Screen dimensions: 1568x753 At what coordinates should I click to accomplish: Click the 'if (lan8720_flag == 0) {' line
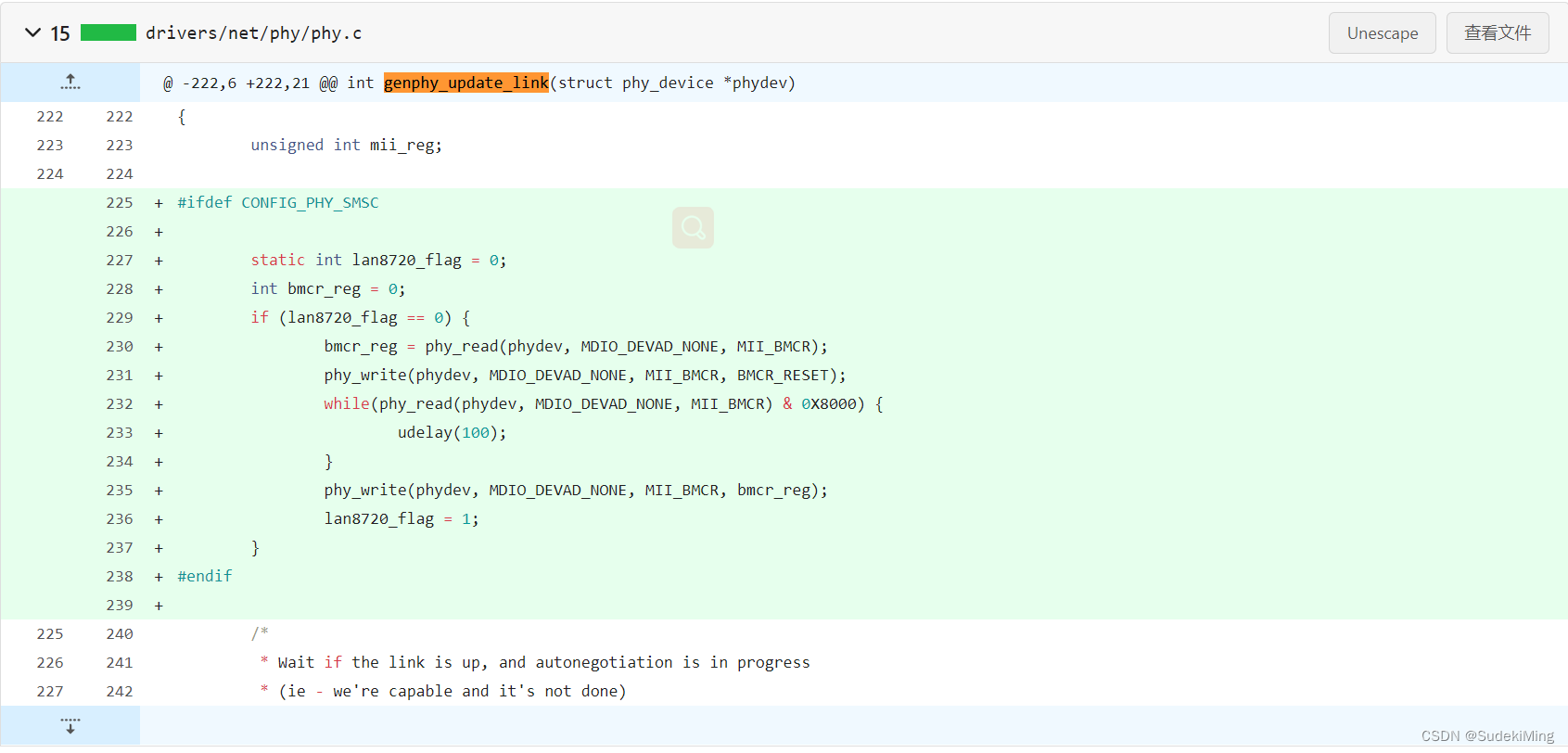361,317
